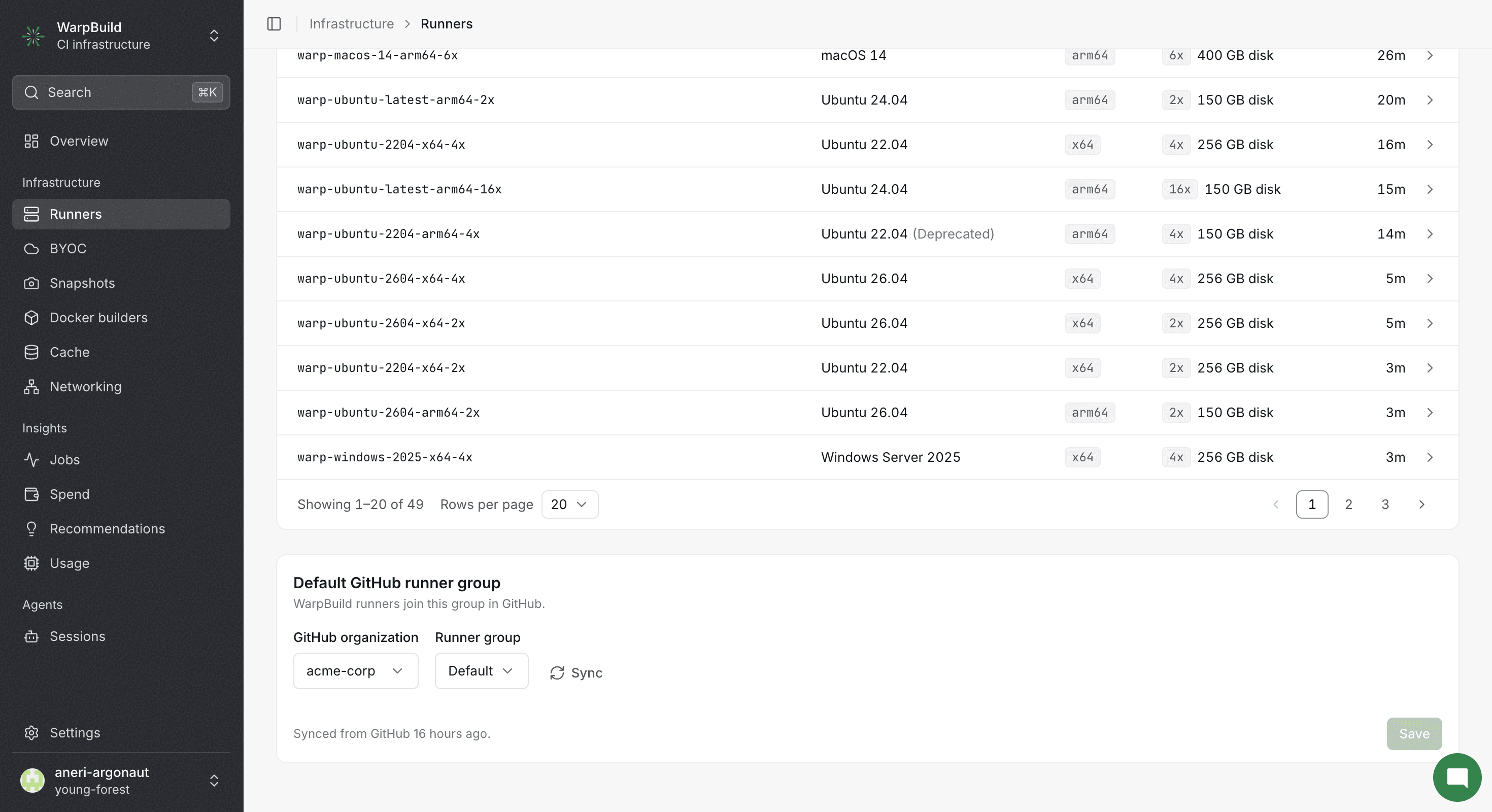
Task: Click the Sync refresh button
Action: click(575, 672)
